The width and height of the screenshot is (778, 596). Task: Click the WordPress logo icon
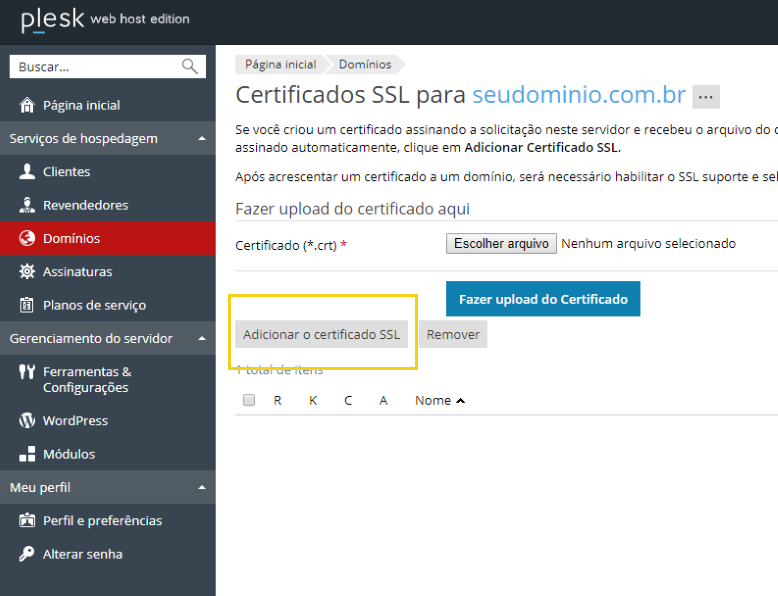tap(27, 420)
